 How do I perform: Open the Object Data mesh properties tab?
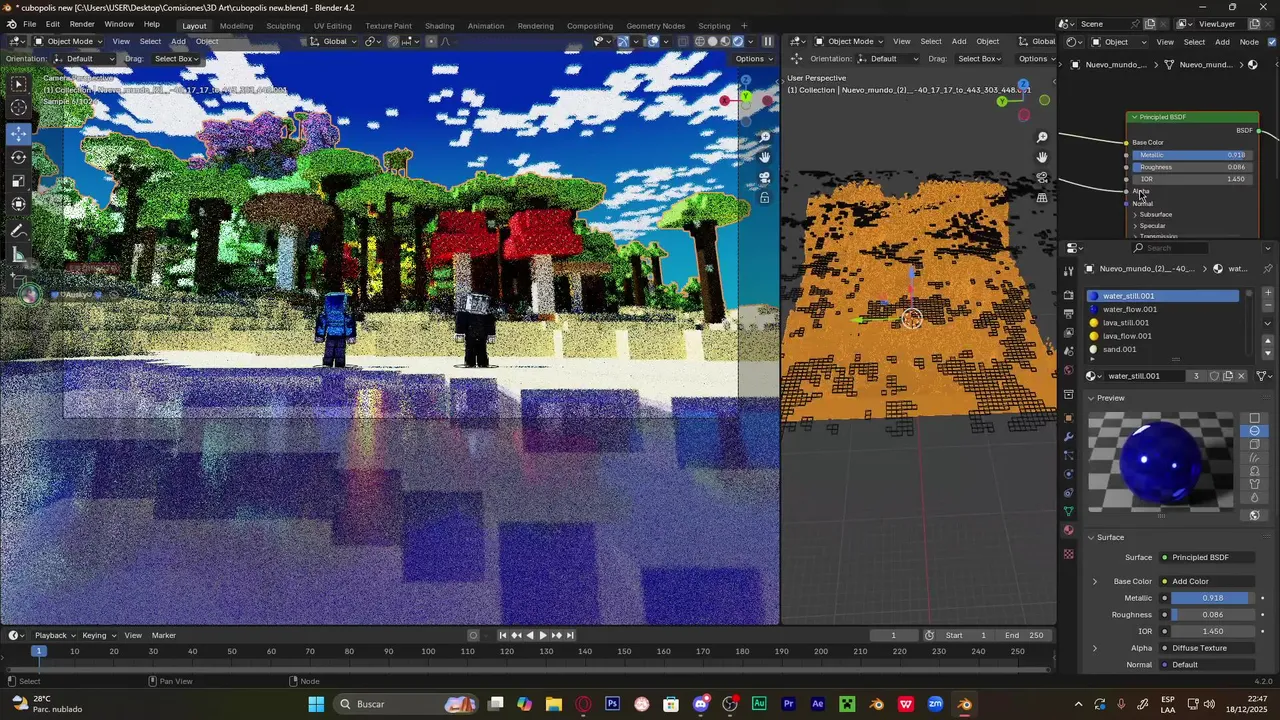1068,511
